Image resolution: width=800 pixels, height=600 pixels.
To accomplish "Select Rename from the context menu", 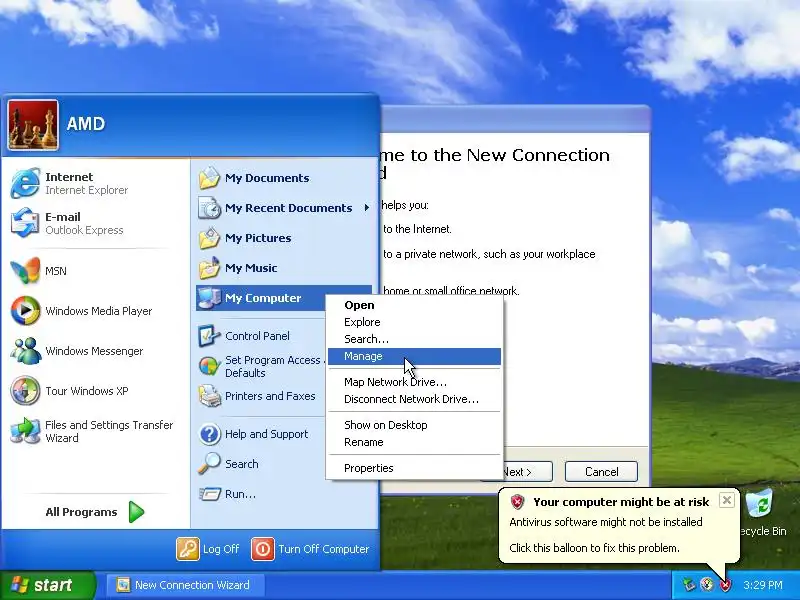I will tap(414, 442).
